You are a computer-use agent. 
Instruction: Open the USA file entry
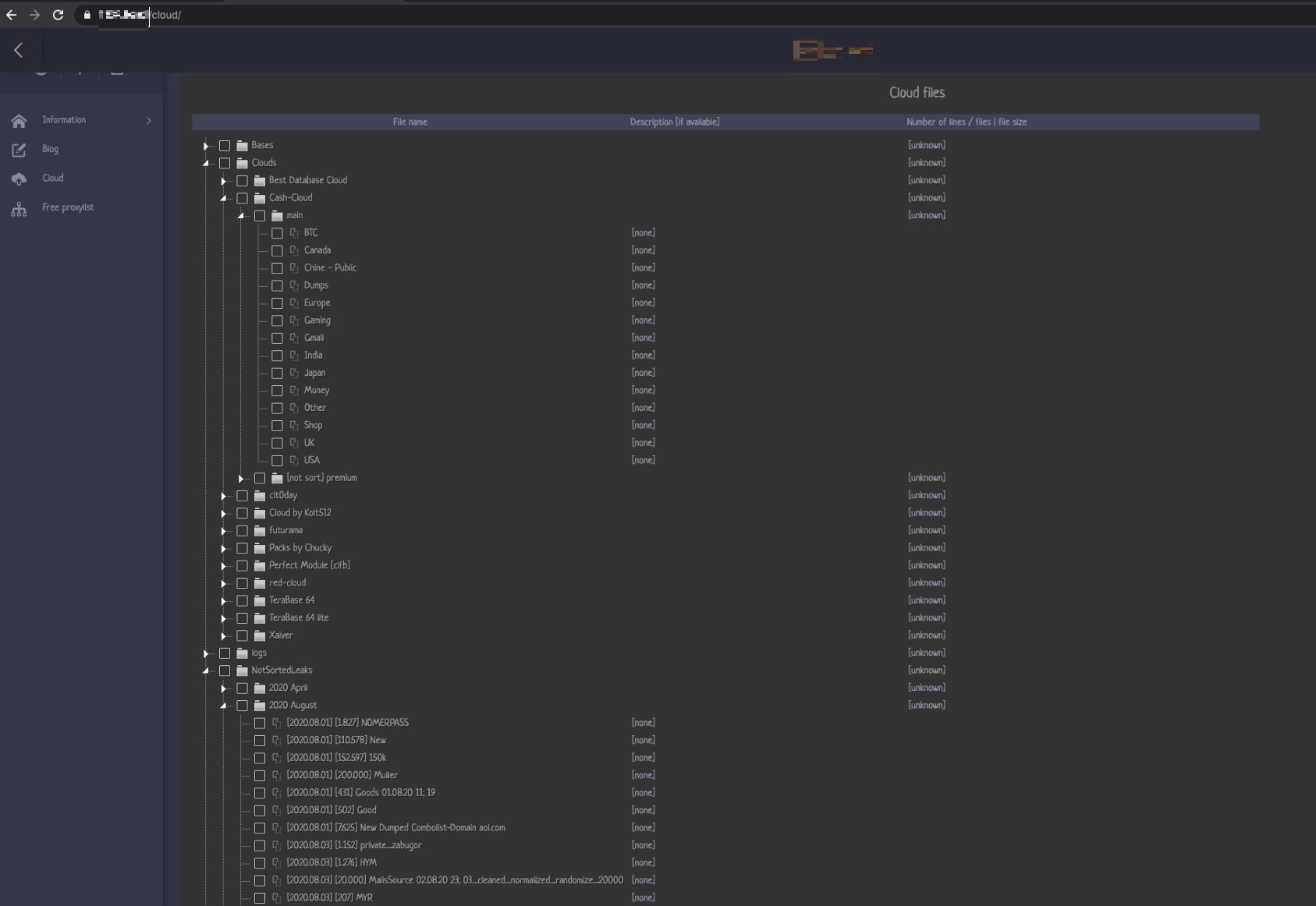[x=311, y=460]
